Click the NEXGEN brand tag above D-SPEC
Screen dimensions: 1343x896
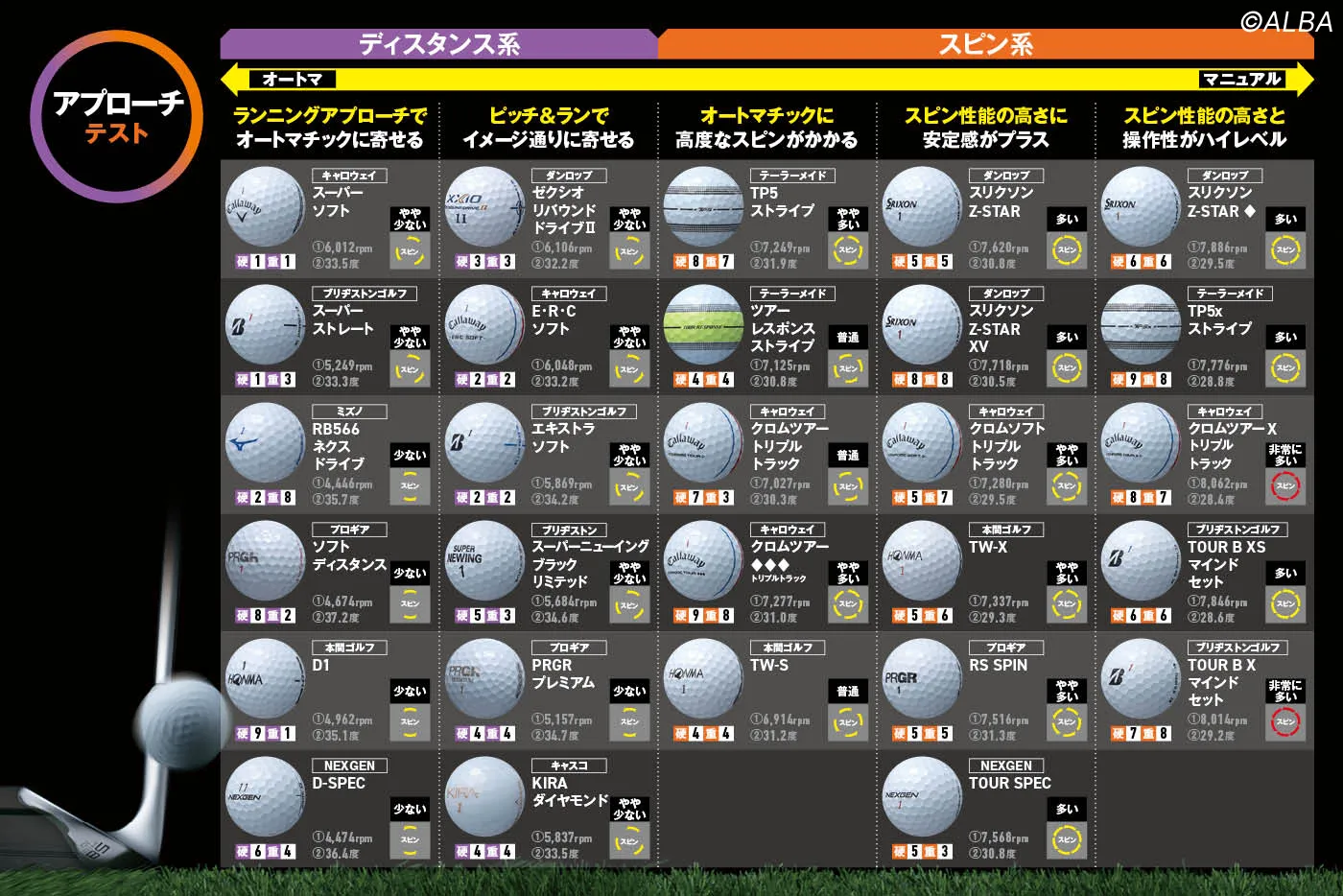pos(349,766)
